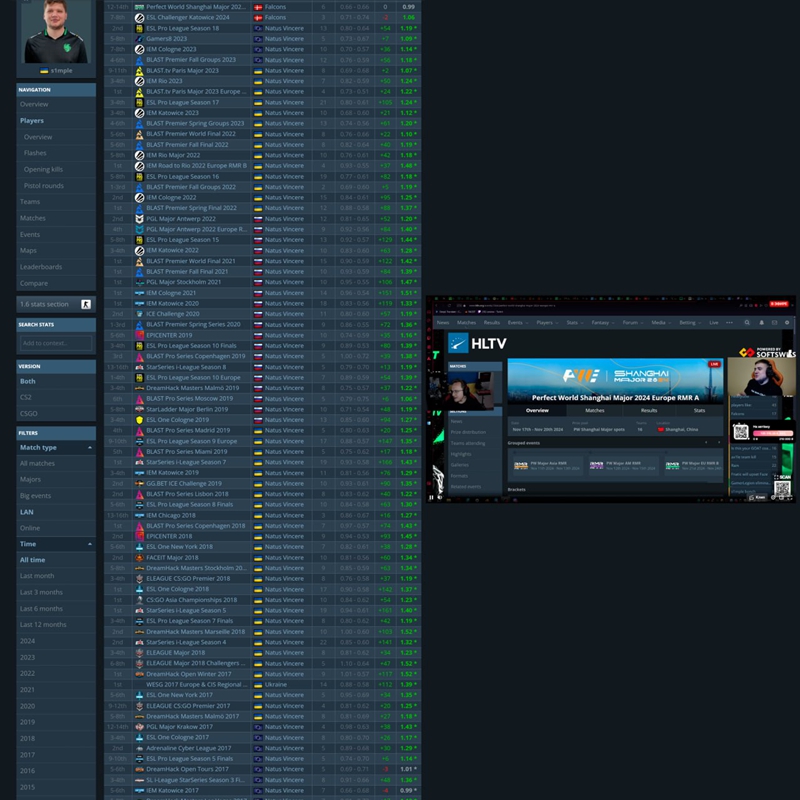The height and width of the screenshot is (800, 800).
Task: Click the Search stats input field
Action: tap(56, 343)
